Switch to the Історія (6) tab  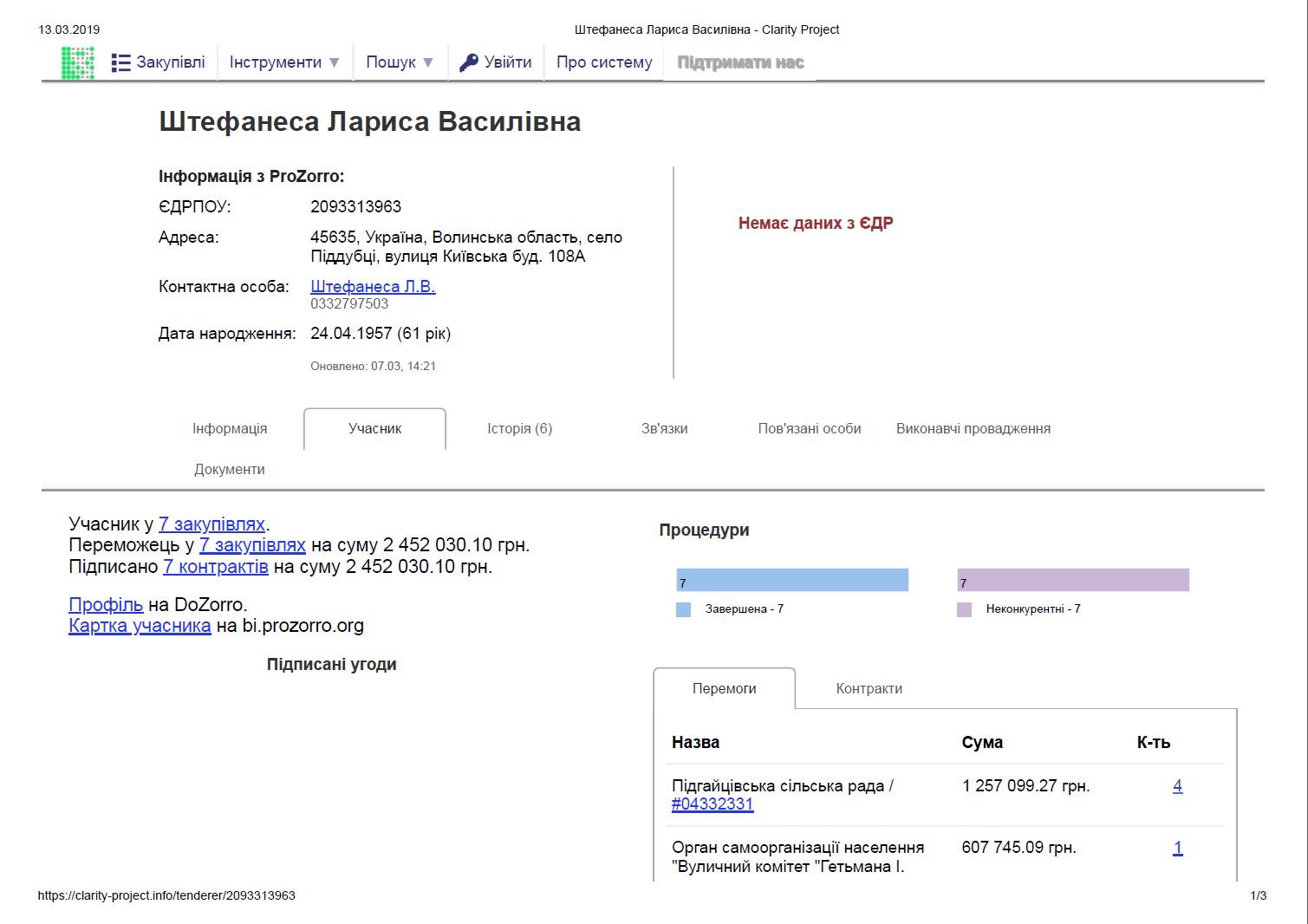click(519, 428)
